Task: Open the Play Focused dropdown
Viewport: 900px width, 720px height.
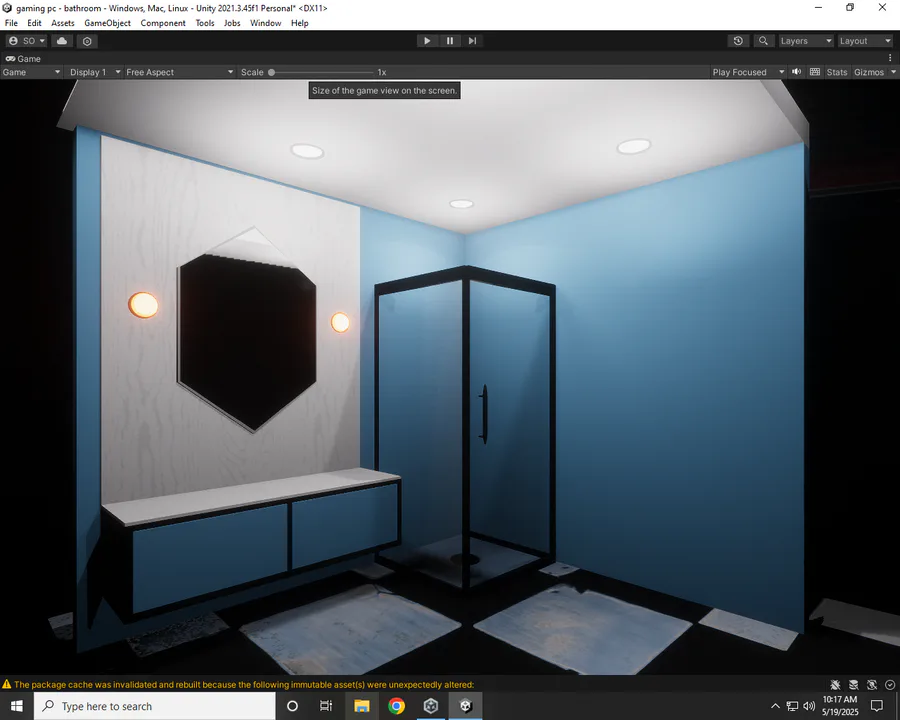Action: tap(748, 72)
